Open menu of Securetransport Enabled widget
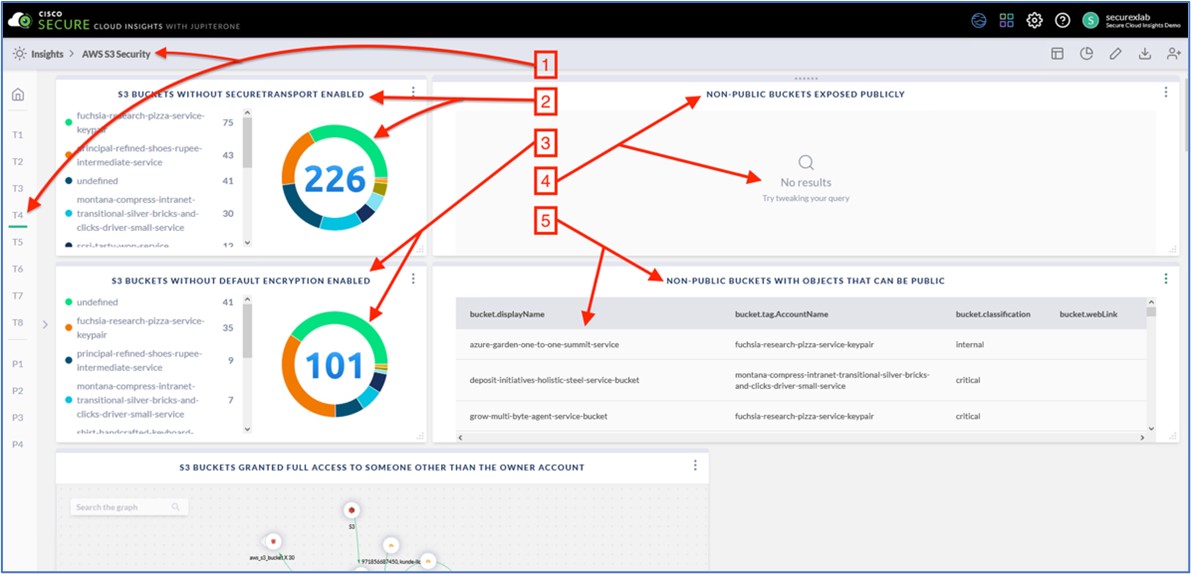Image resolution: width=1191 pixels, height=574 pixels. click(413, 91)
